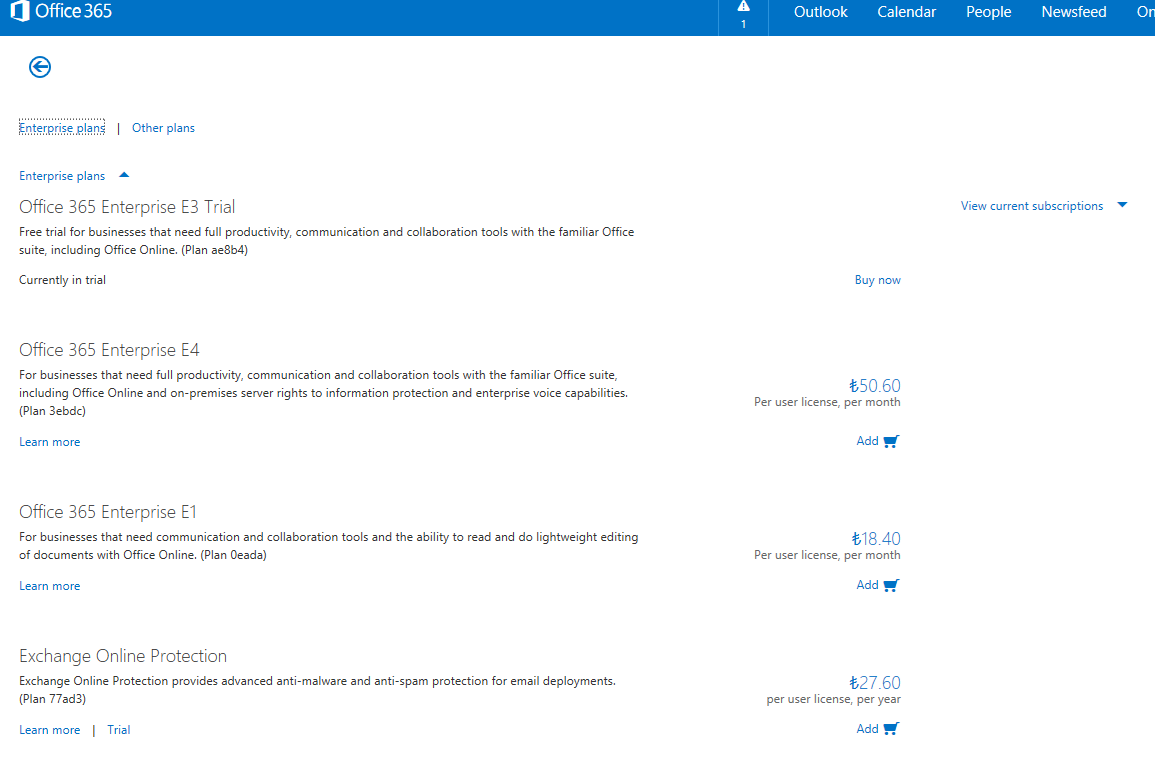Click the ₺50.60 price
1155x775 pixels.
pyautogui.click(x=874, y=386)
